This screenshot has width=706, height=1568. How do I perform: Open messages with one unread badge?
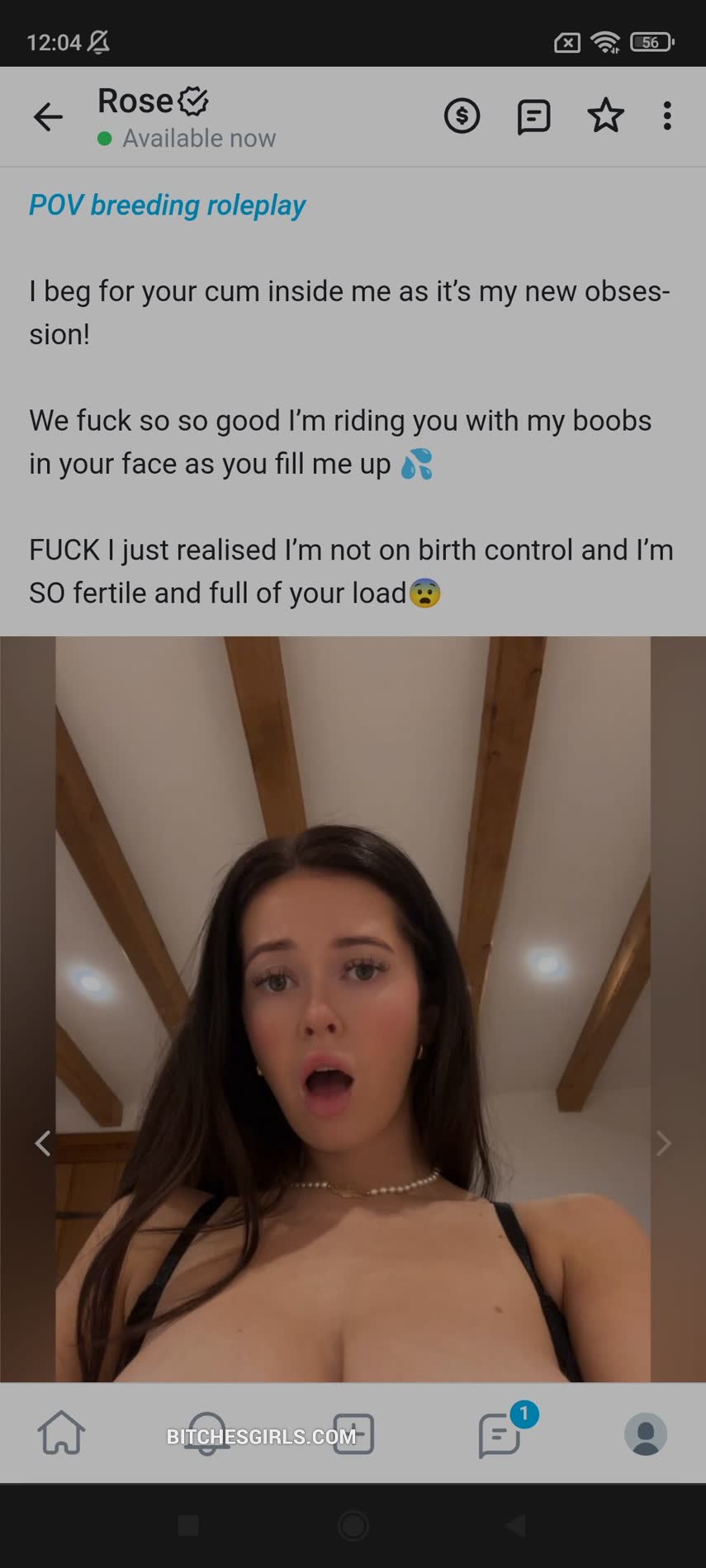(x=500, y=1433)
